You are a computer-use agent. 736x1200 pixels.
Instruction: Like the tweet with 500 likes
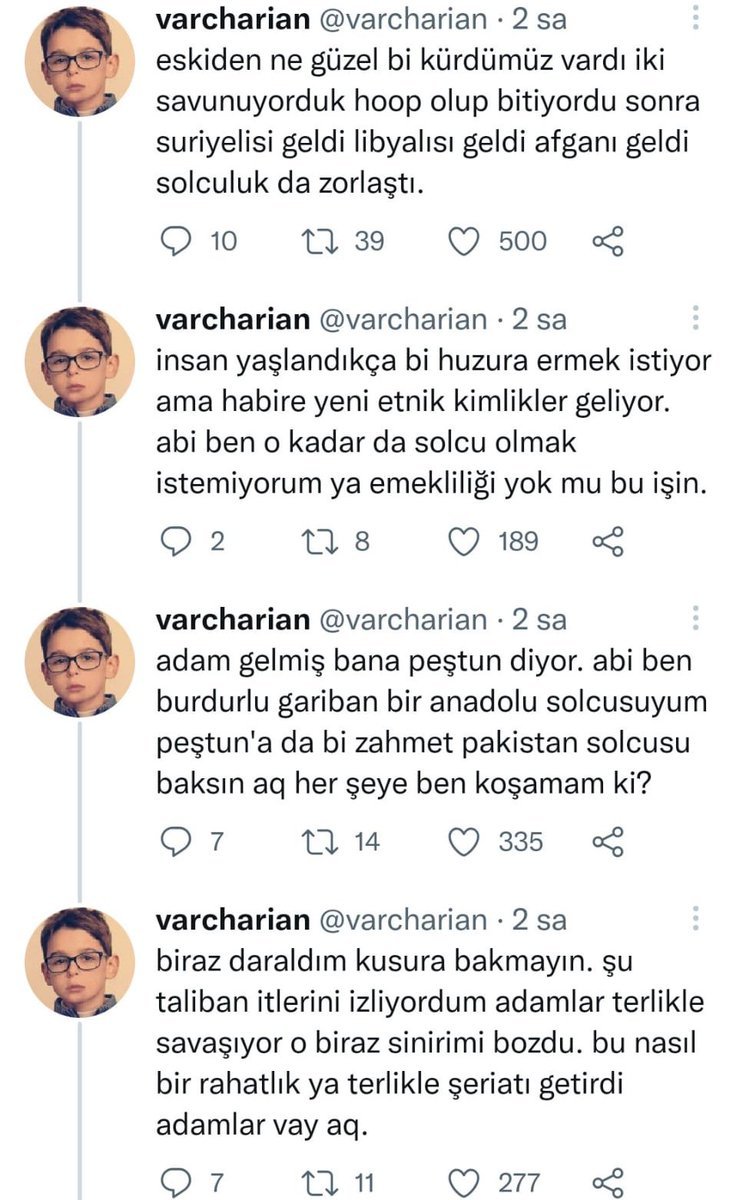point(464,241)
